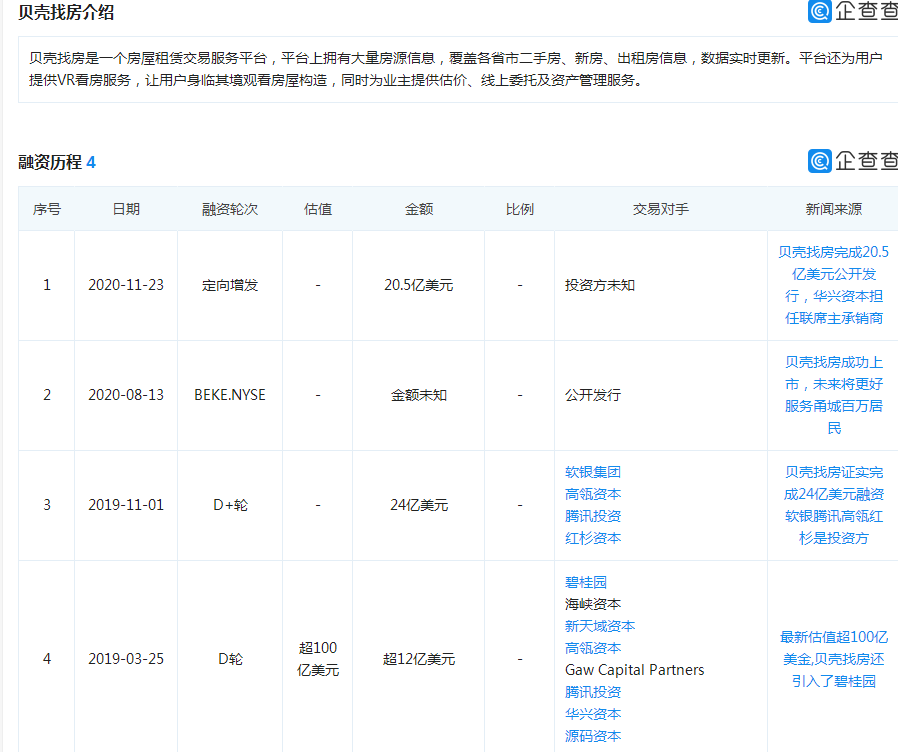898x752 pixels.
Task: Click serial number 1 in the 序号 column
Action: 47,285
